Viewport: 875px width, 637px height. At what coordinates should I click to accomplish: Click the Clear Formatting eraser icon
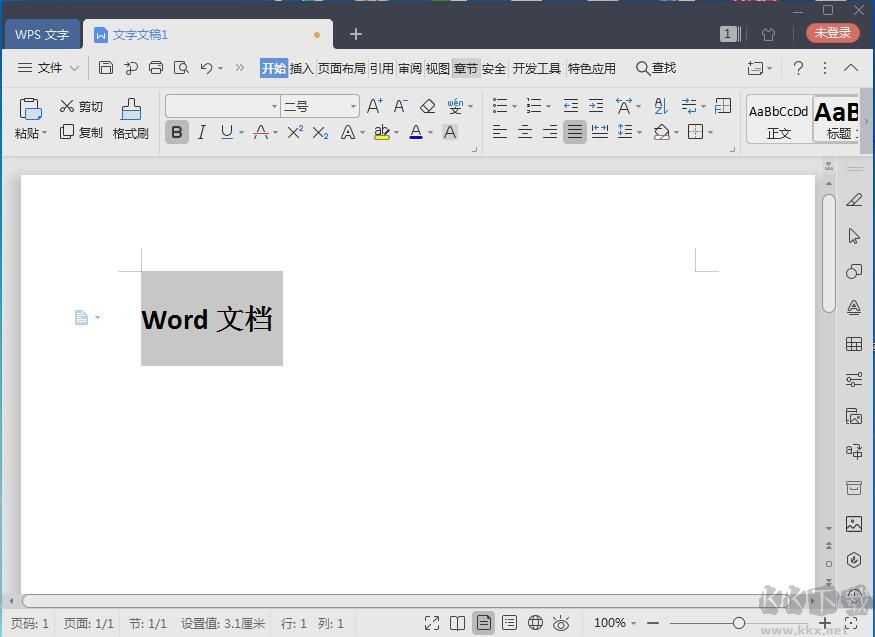[x=428, y=105]
